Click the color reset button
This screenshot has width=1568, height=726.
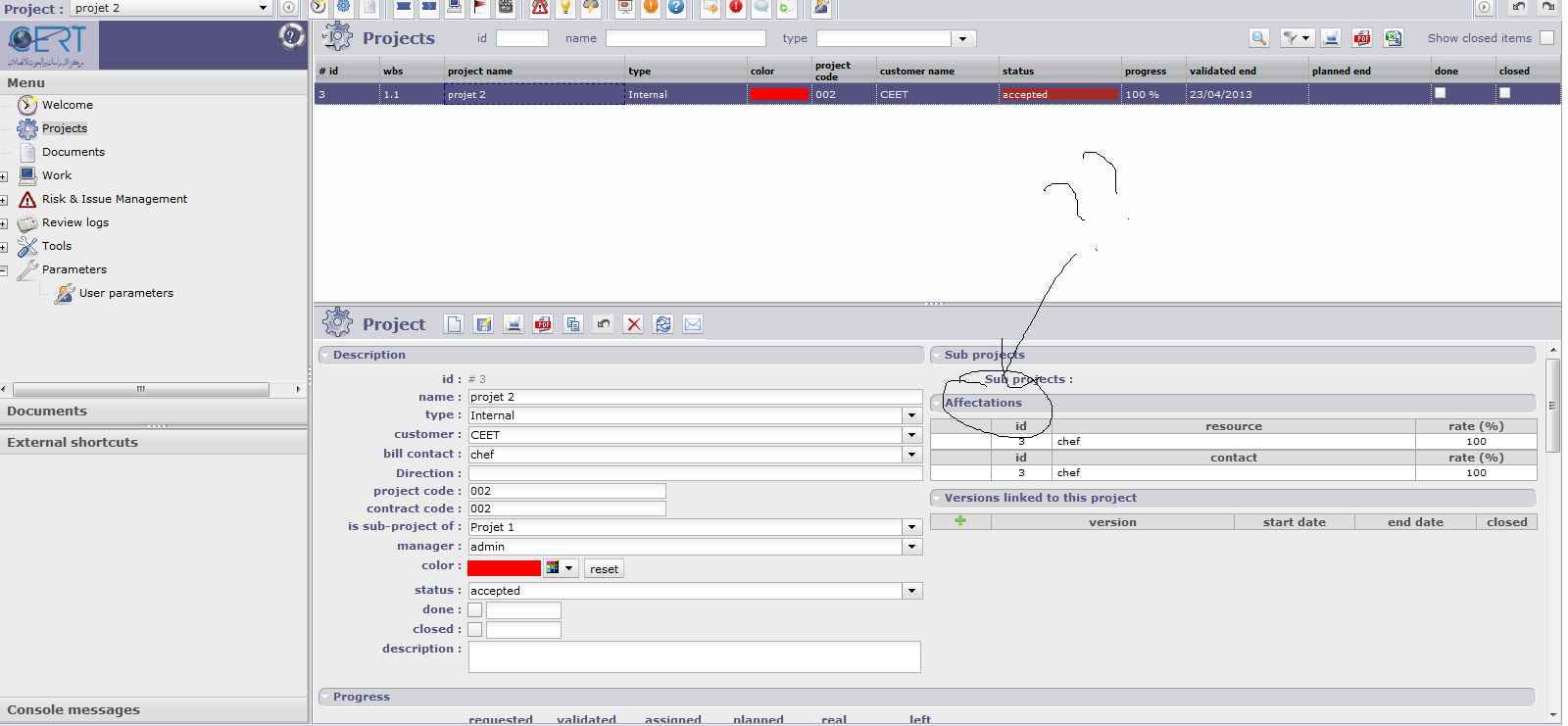point(604,569)
